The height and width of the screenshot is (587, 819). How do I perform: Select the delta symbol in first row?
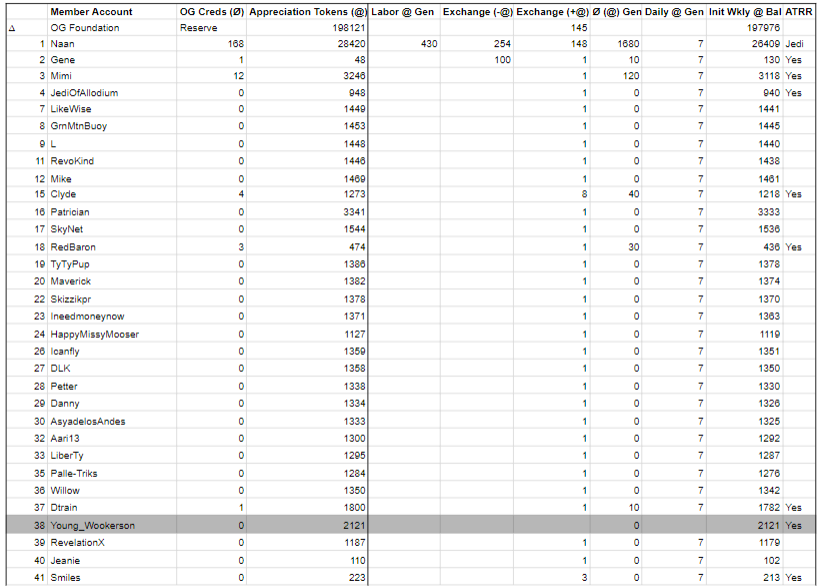[12, 28]
